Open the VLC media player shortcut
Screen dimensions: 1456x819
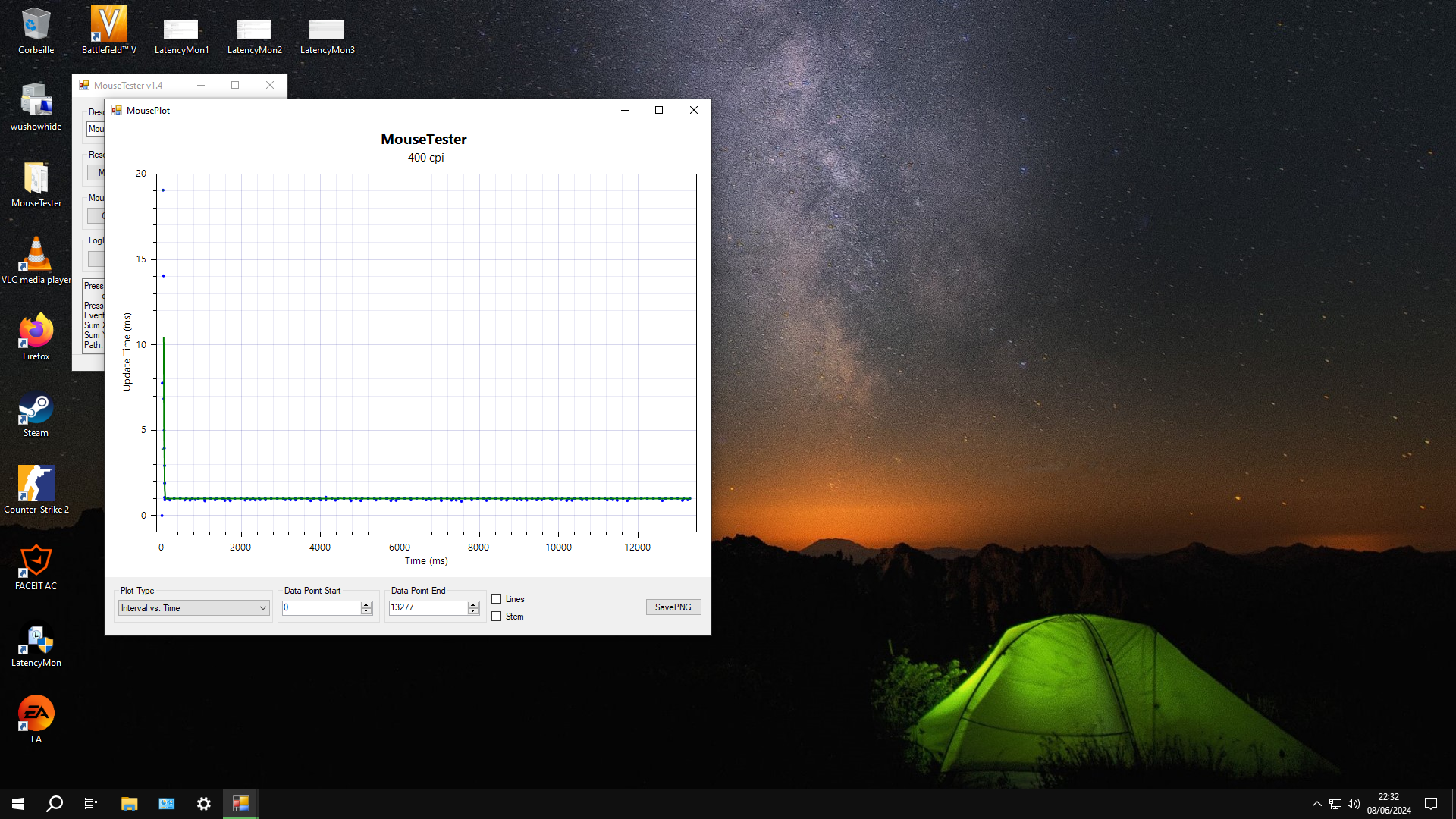[36, 256]
